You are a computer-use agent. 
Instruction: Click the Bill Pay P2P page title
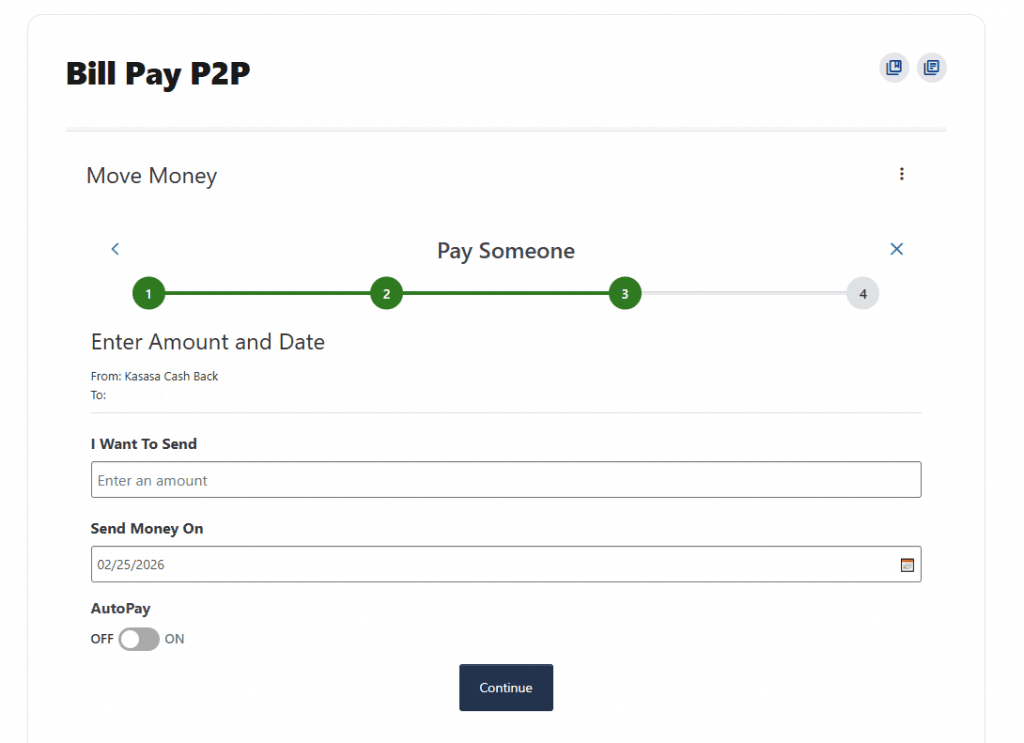tap(158, 74)
